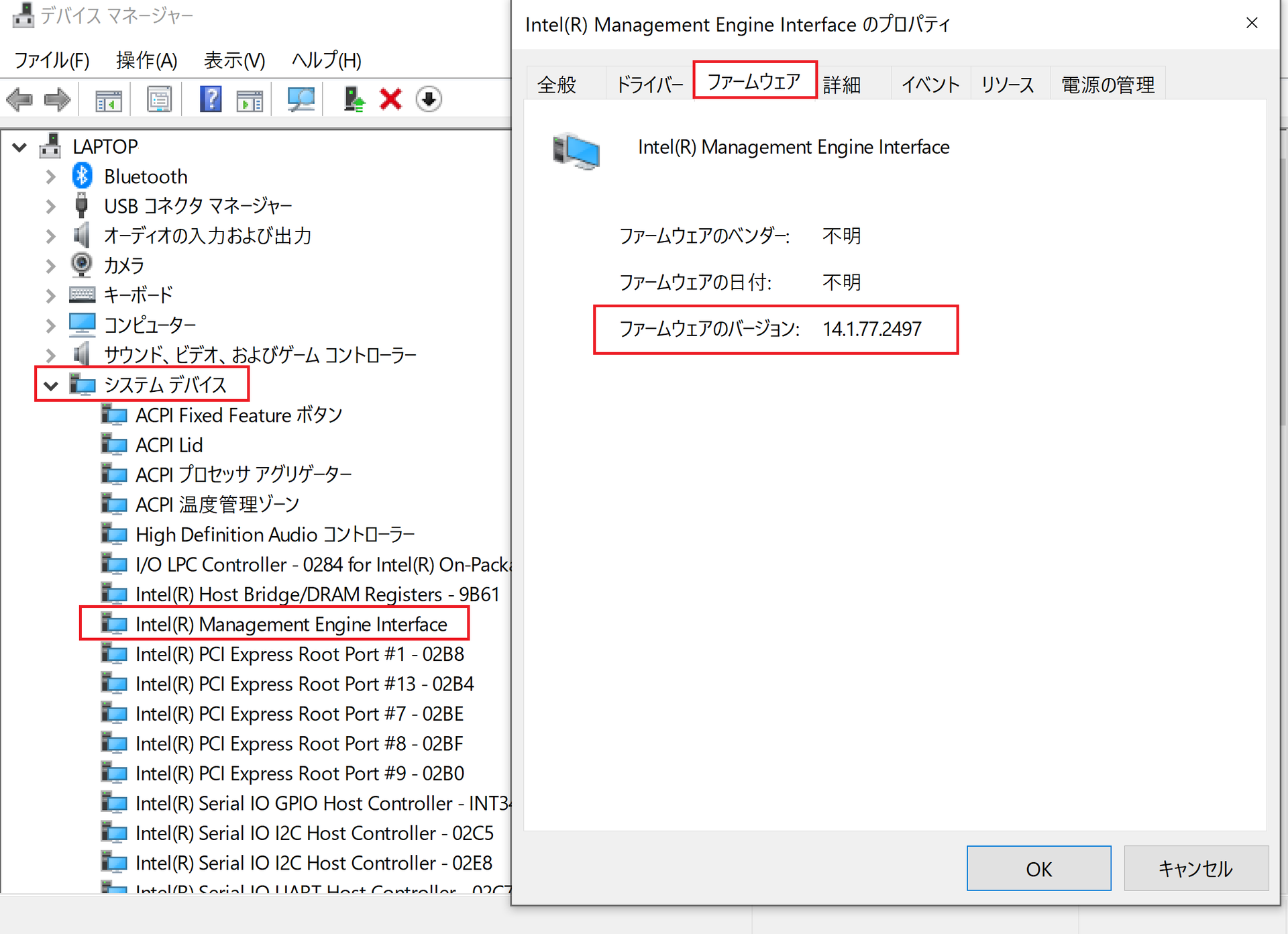The width and height of the screenshot is (1288, 934).
Task: Click the Update driver toolbar icon
Action: 354,100
